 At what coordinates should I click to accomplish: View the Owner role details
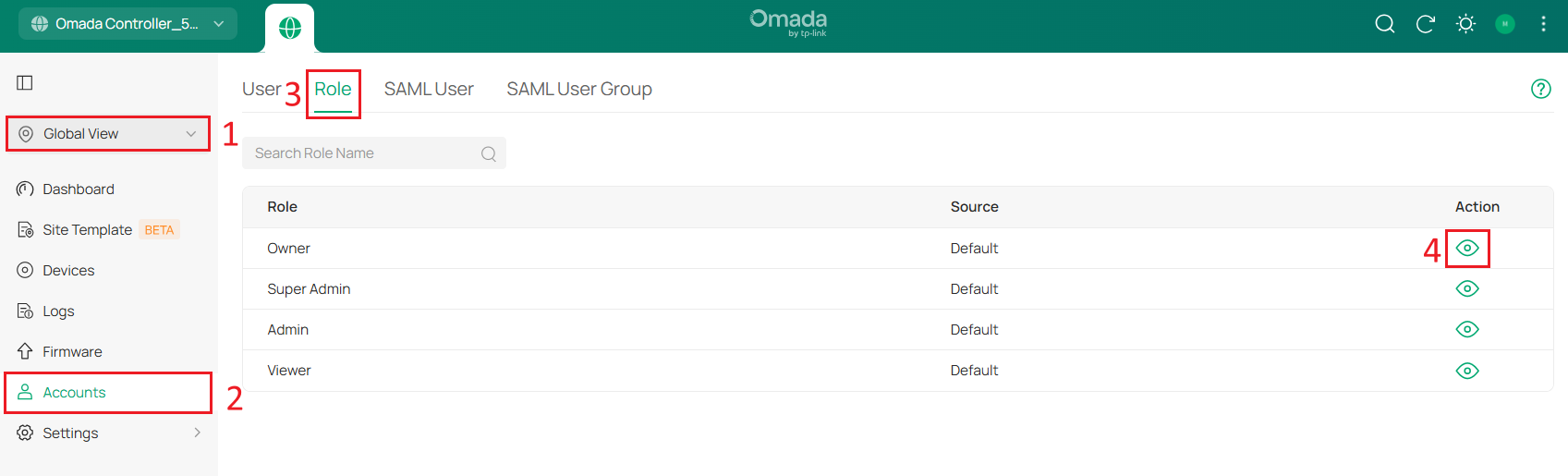pos(1467,248)
